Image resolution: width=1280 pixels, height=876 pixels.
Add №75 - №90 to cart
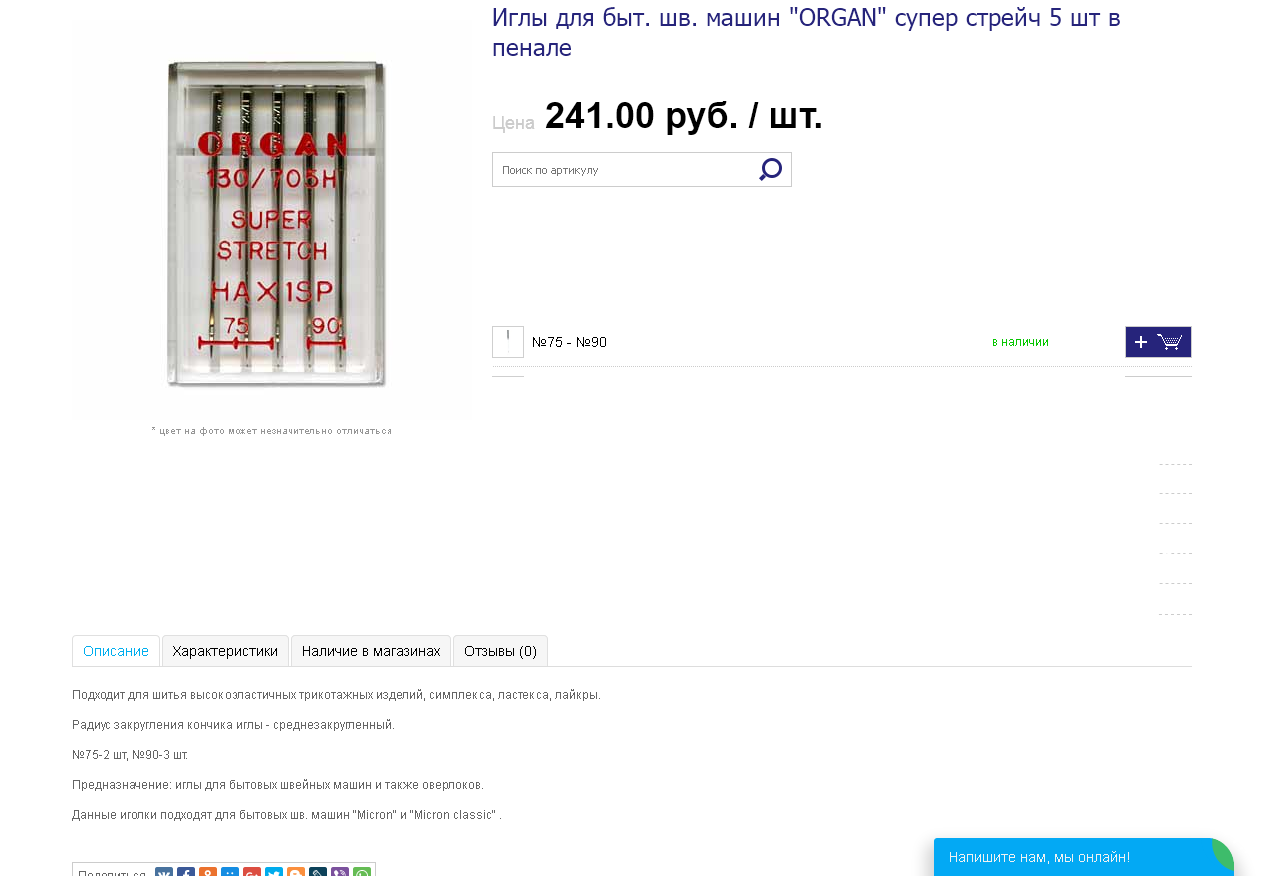point(1158,342)
